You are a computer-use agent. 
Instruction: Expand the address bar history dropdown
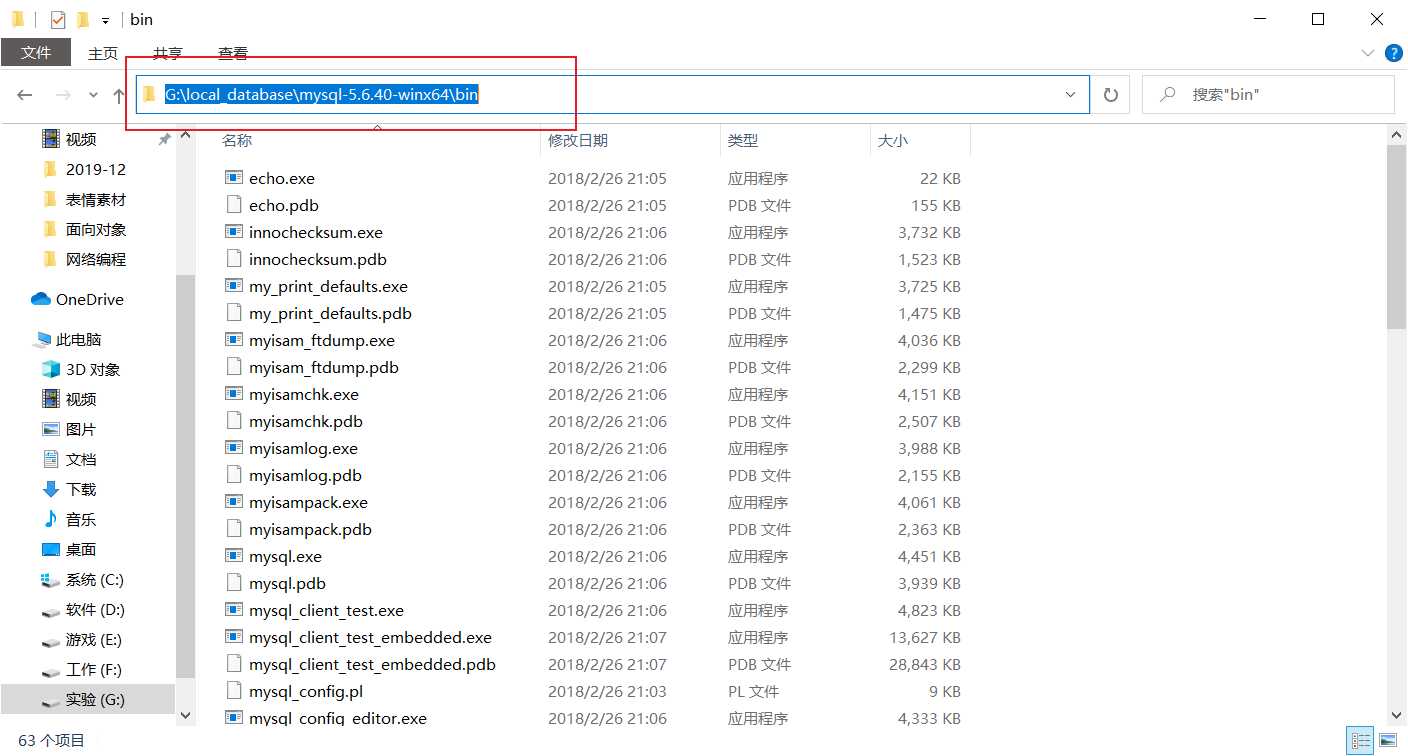pos(1071,95)
